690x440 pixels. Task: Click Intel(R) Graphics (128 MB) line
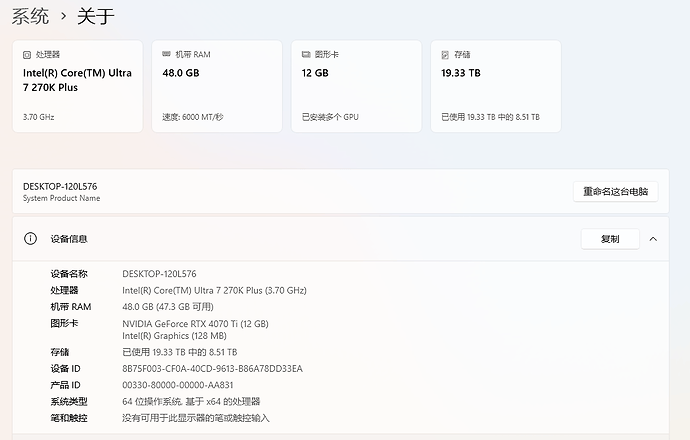174,336
